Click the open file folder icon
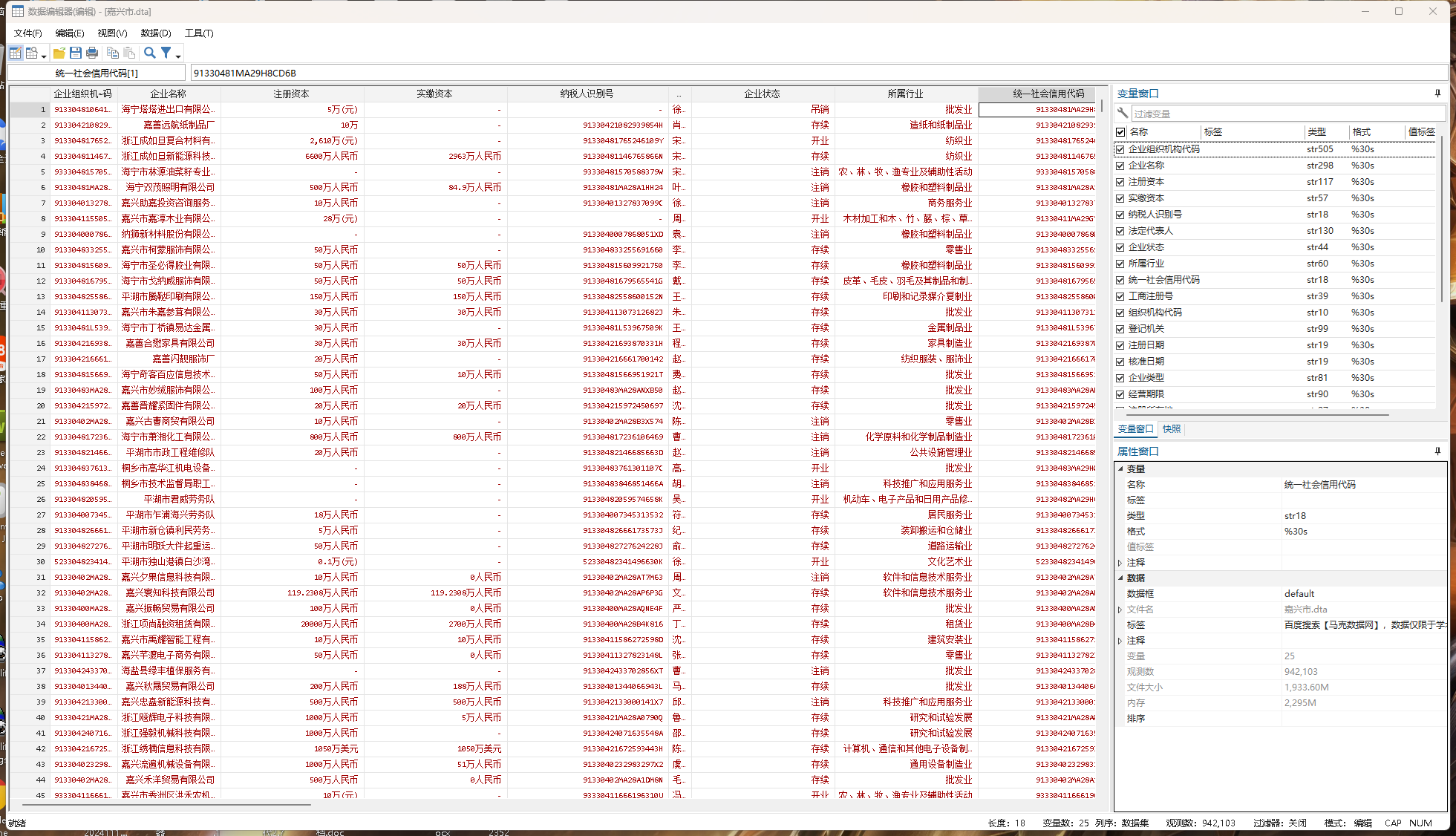The image size is (1456, 836). coord(59,53)
